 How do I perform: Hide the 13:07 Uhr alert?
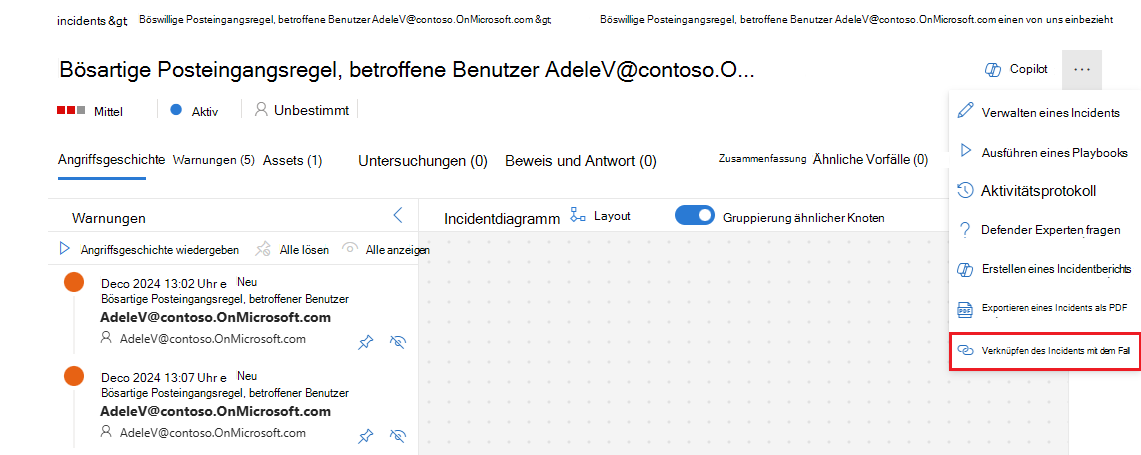pyautogui.click(x=397, y=436)
